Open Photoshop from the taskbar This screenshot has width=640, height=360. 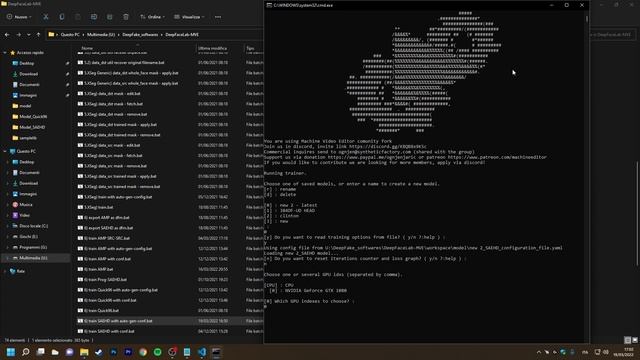[x=113, y=352]
